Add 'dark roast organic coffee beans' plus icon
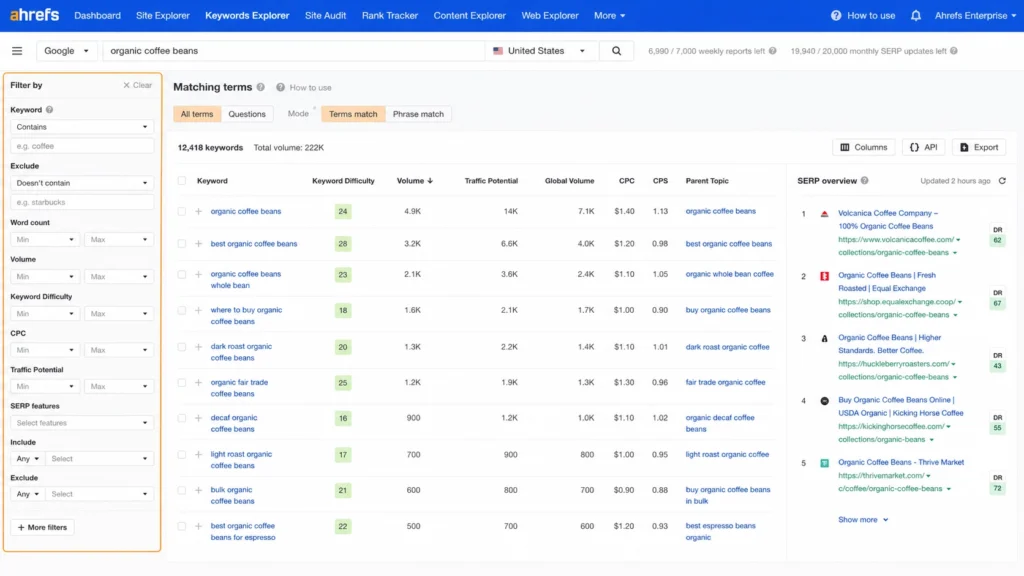Screen dimensions: 1024x576 (199, 347)
